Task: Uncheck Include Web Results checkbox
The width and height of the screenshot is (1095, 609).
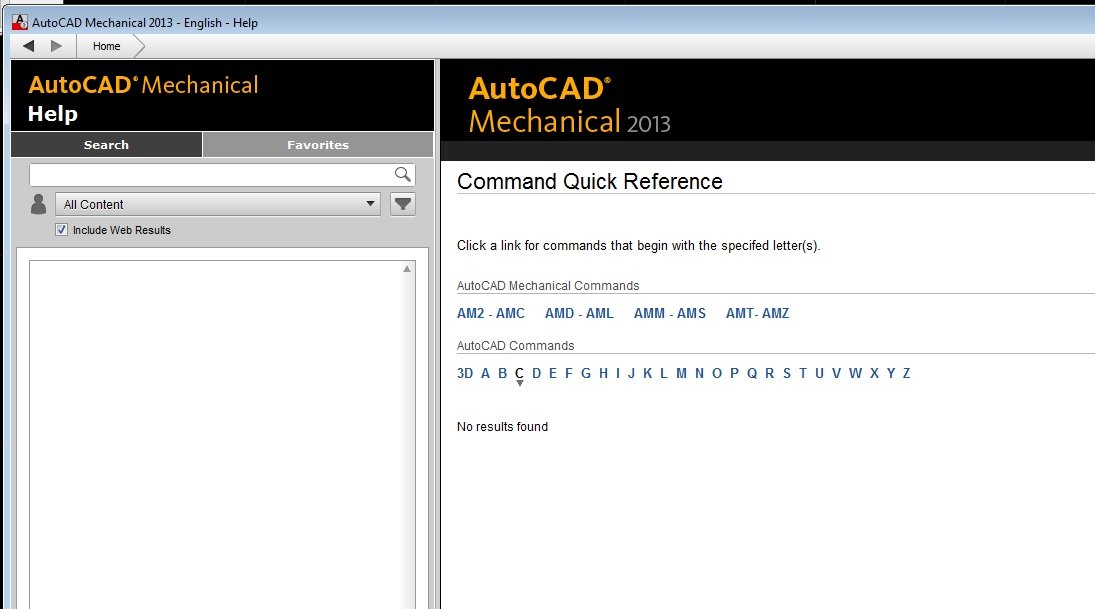Action: tap(61, 230)
